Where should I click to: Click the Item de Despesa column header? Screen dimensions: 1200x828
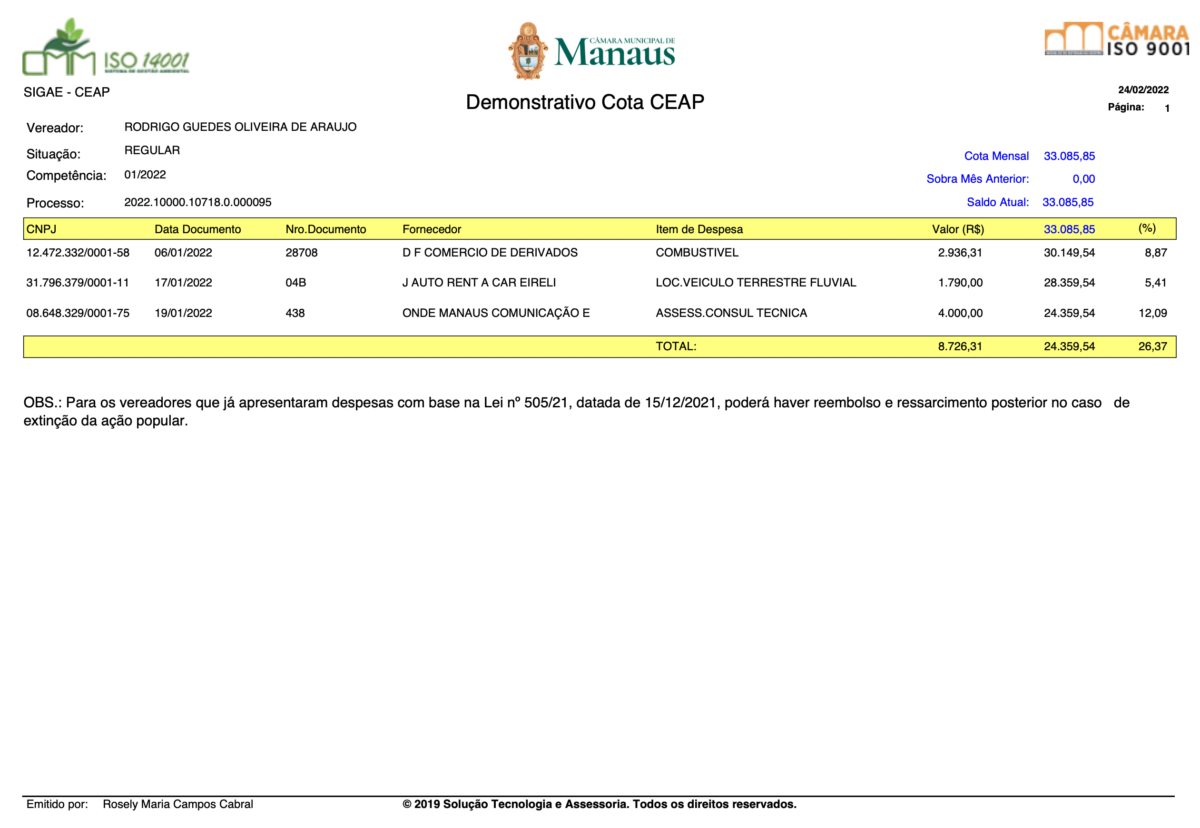click(699, 229)
